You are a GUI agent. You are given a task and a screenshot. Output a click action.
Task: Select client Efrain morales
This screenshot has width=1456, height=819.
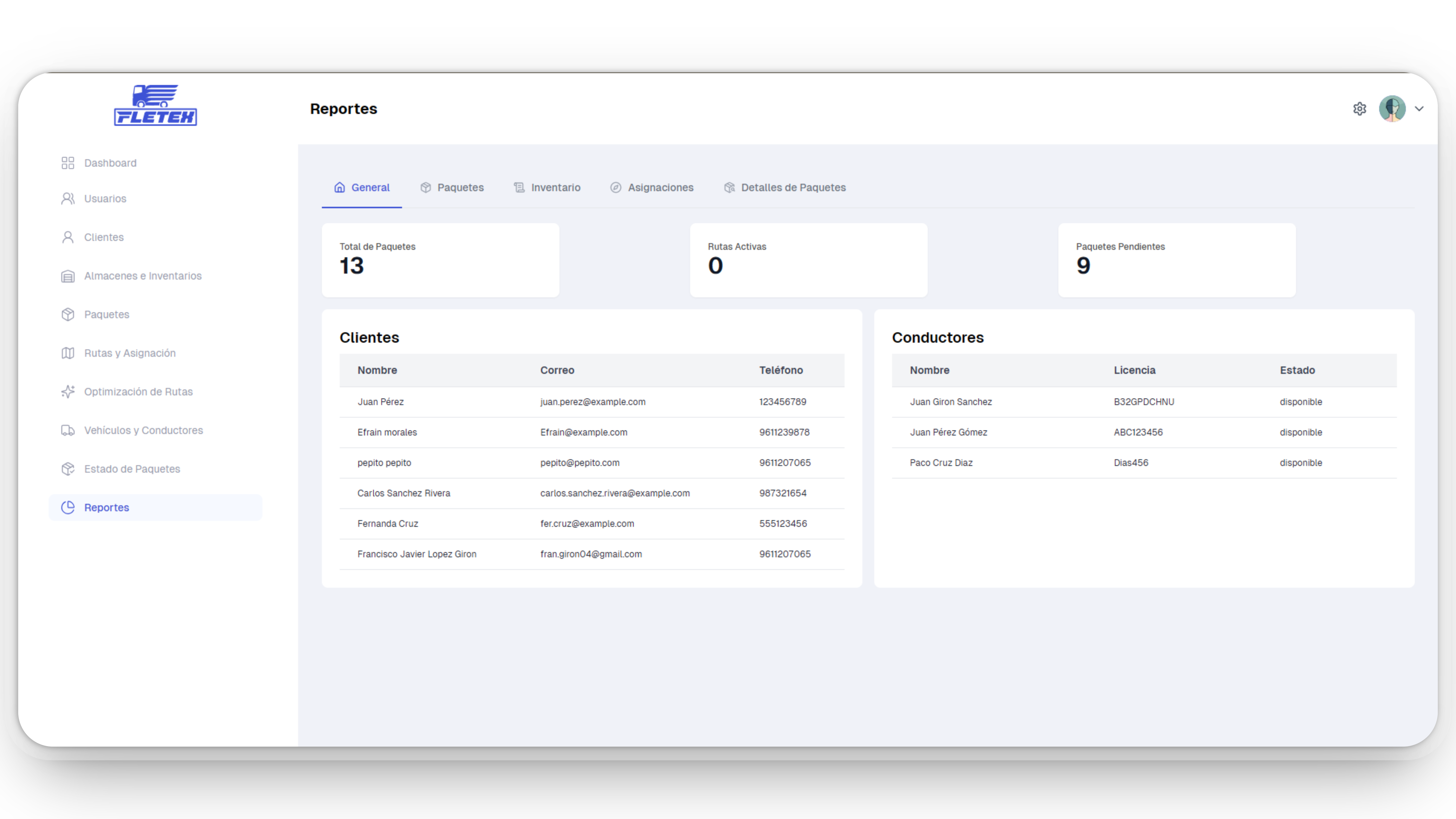387,433
